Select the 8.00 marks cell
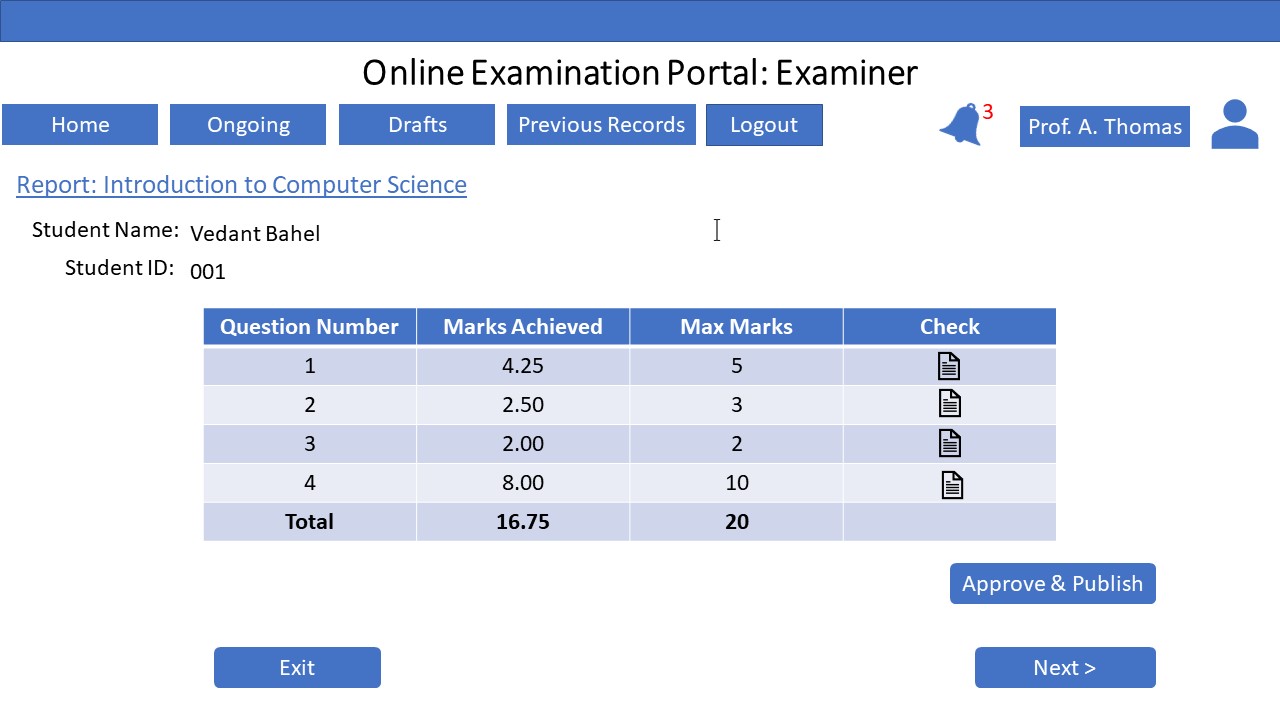 coord(523,483)
